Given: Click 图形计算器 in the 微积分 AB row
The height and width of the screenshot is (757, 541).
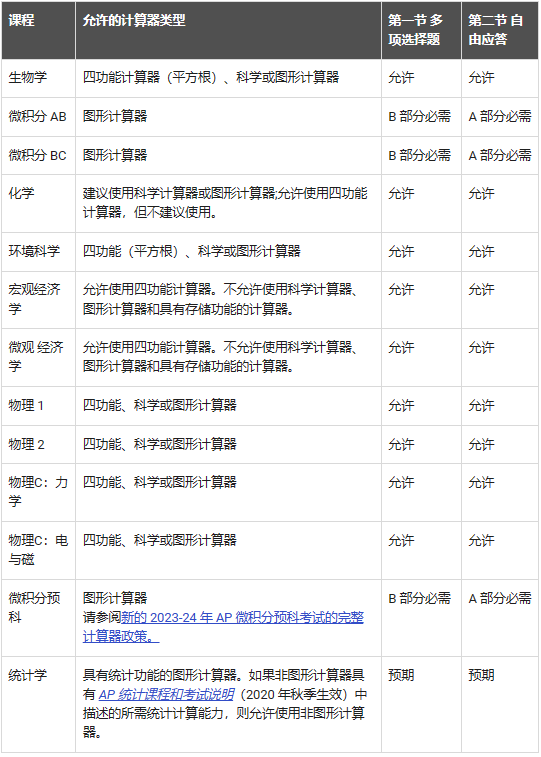Looking at the screenshot, I should (115, 116).
